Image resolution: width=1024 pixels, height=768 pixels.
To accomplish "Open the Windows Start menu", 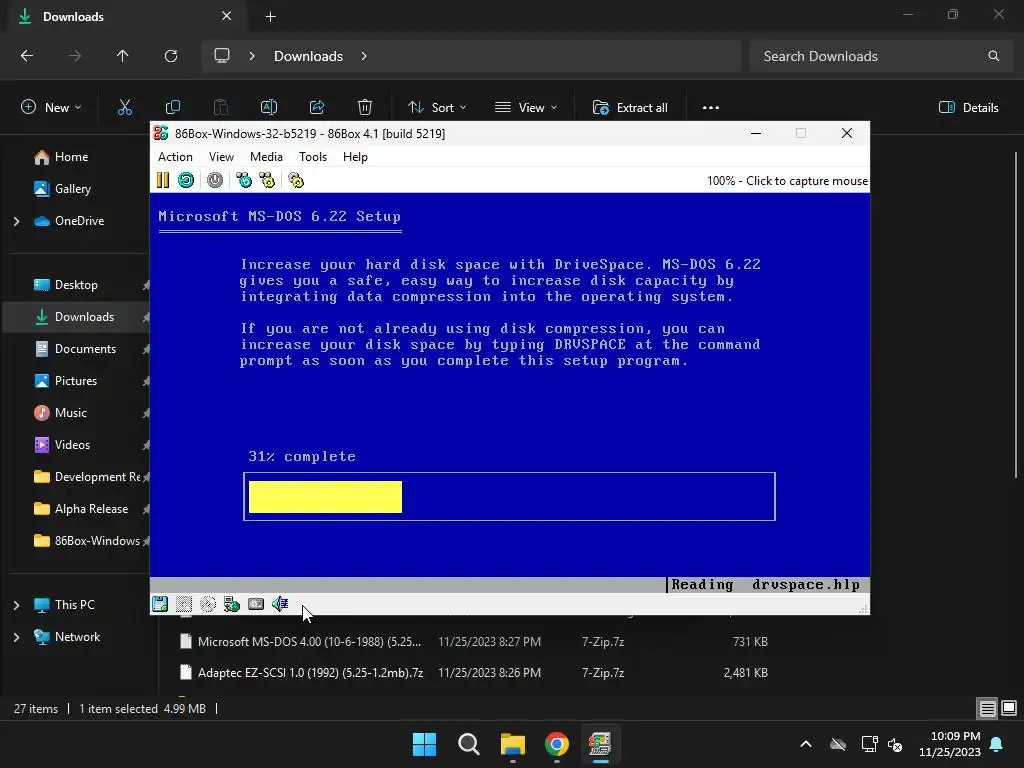I will pos(424,744).
